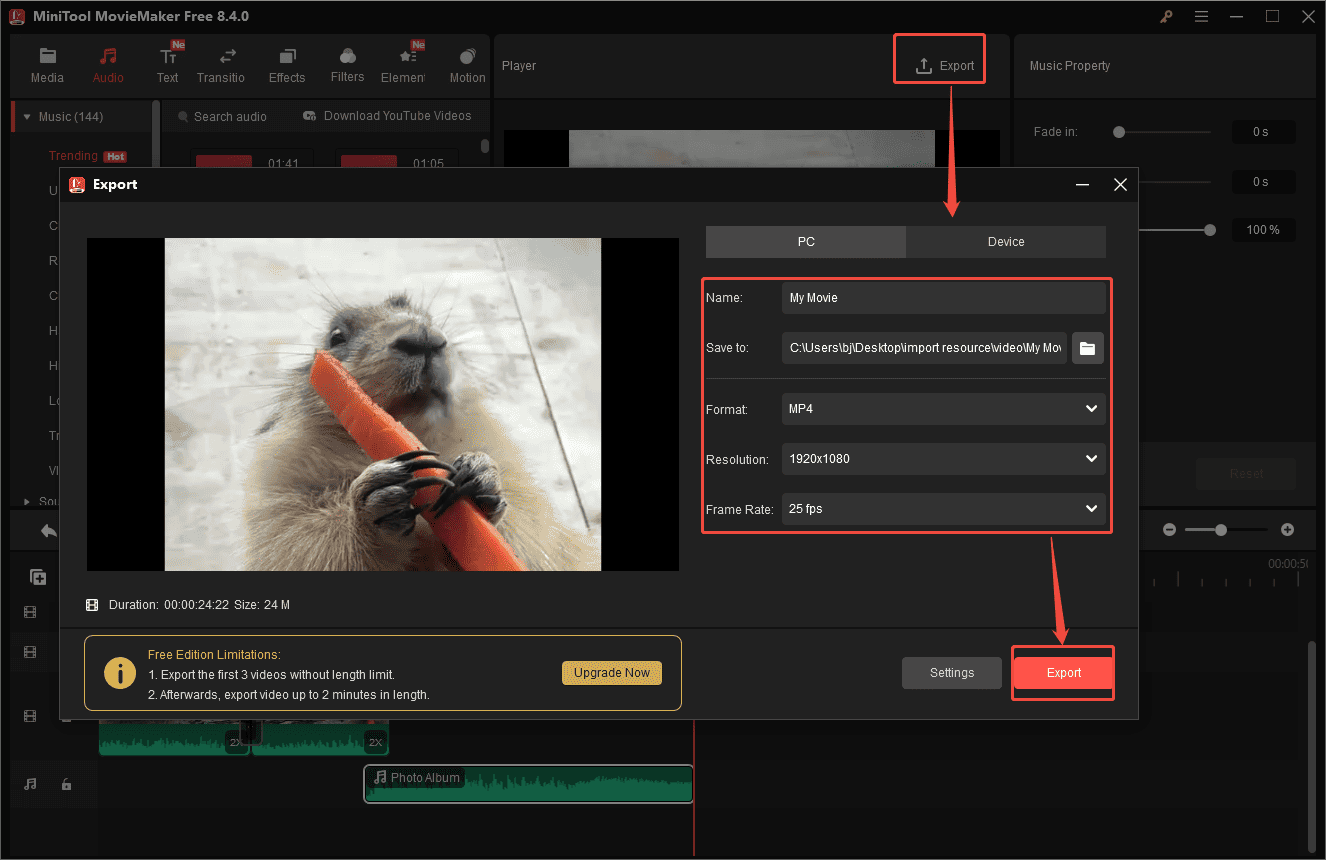This screenshot has width=1326, height=860.
Task: Open the Resolution dropdown showing 1920x1080
Action: point(943,458)
